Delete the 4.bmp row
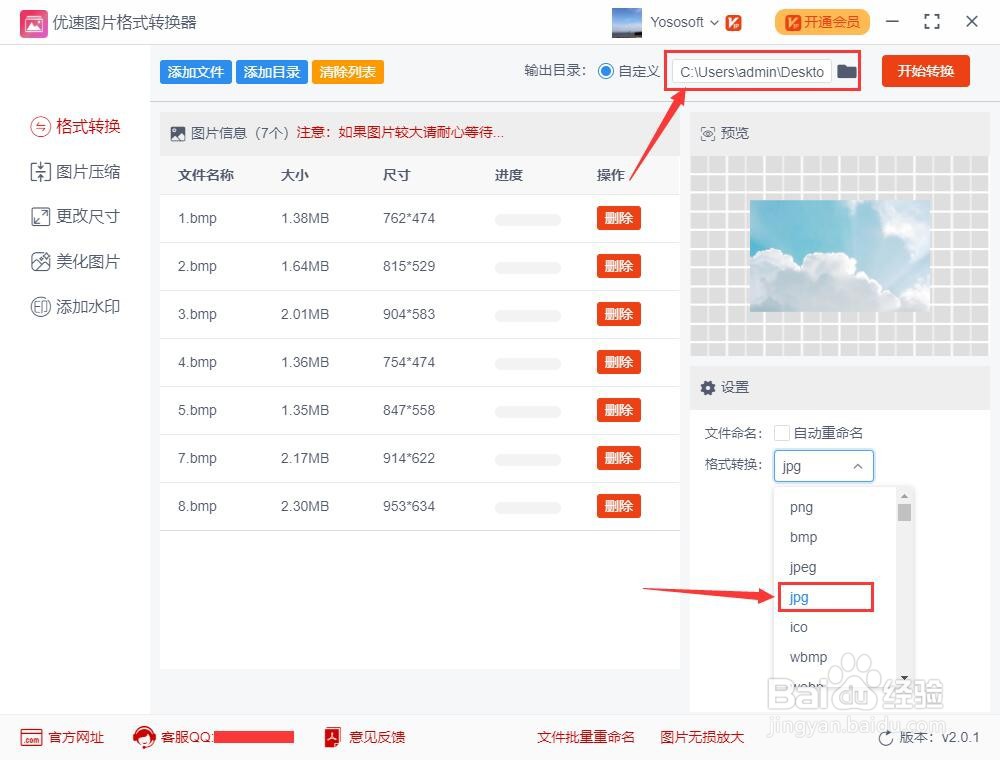Screen dimensions: 1000x760 point(619,362)
